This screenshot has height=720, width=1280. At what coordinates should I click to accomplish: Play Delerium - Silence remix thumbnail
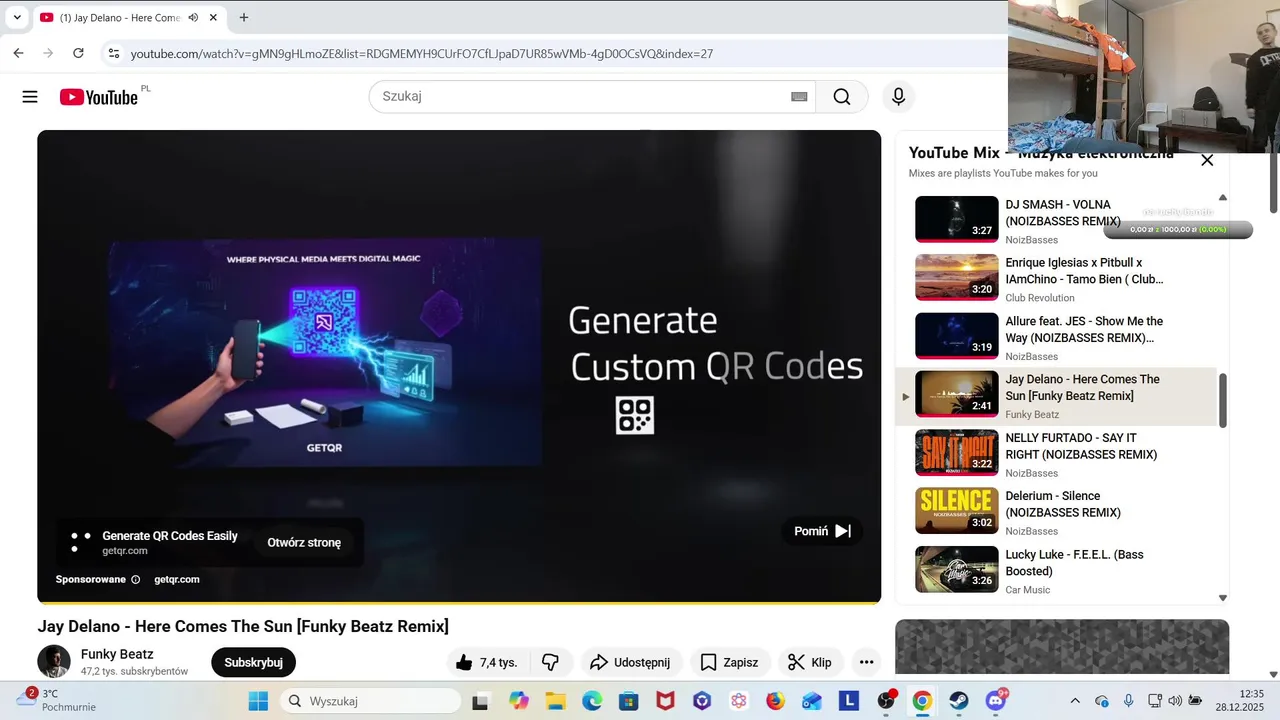957,511
